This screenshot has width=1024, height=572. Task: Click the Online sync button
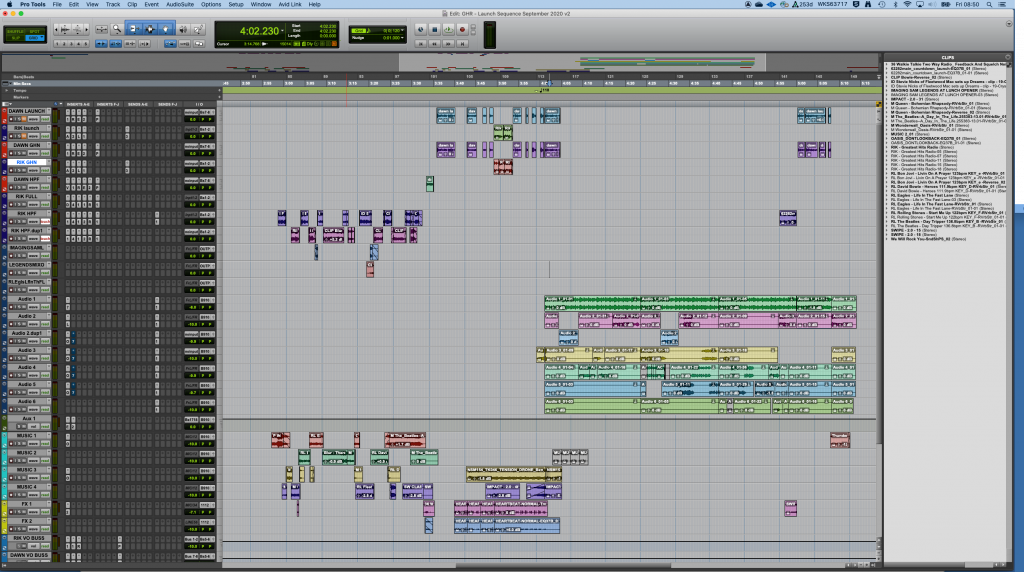(421, 29)
